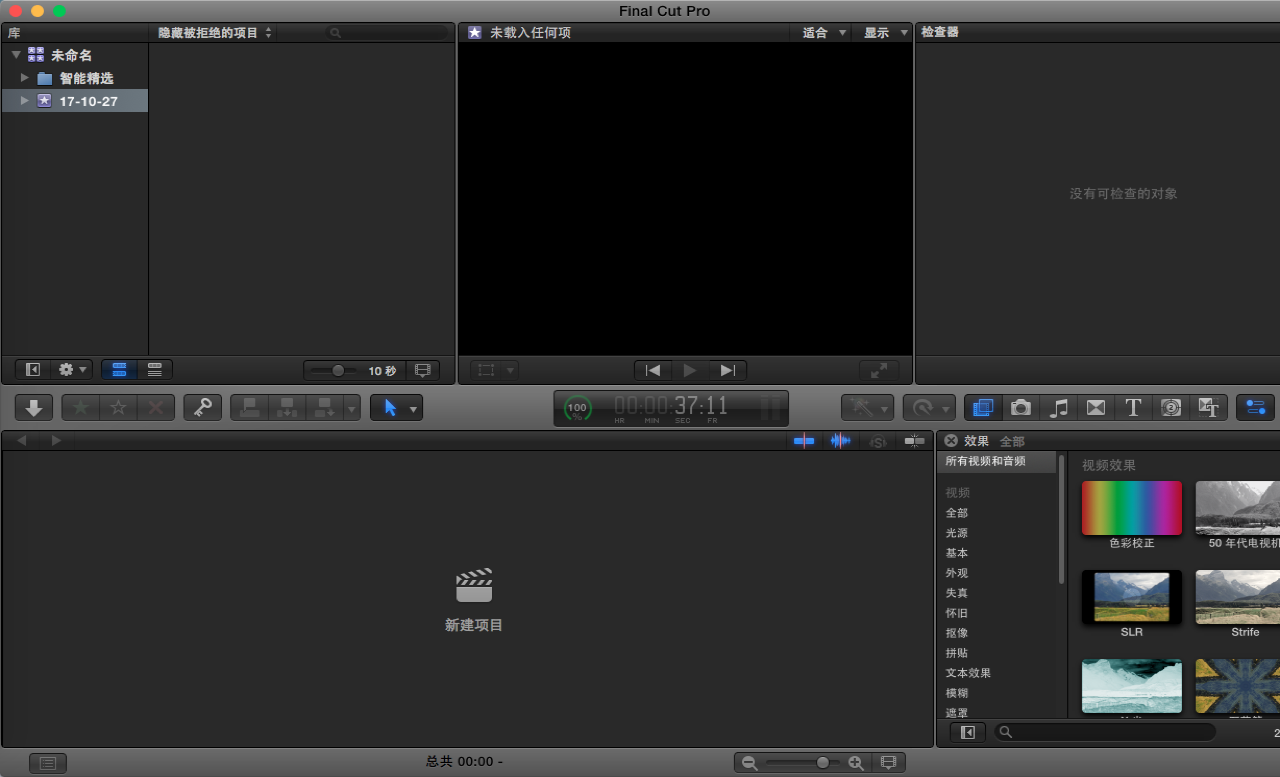Open the select tool dropdown arrow
1280x777 pixels.
(413, 408)
